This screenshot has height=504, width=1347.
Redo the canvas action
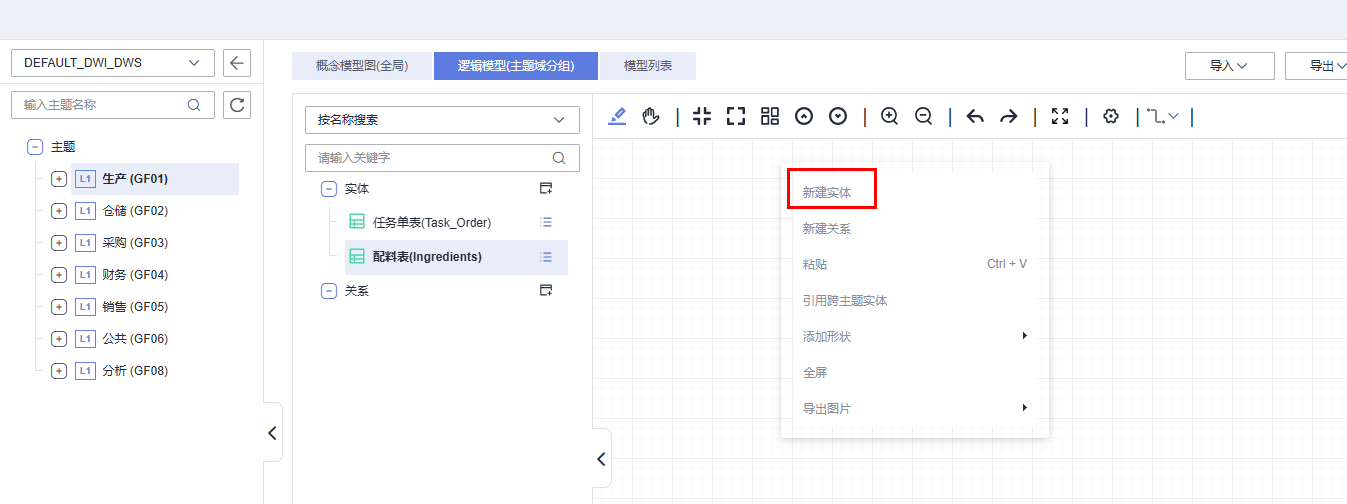[1009, 116]
